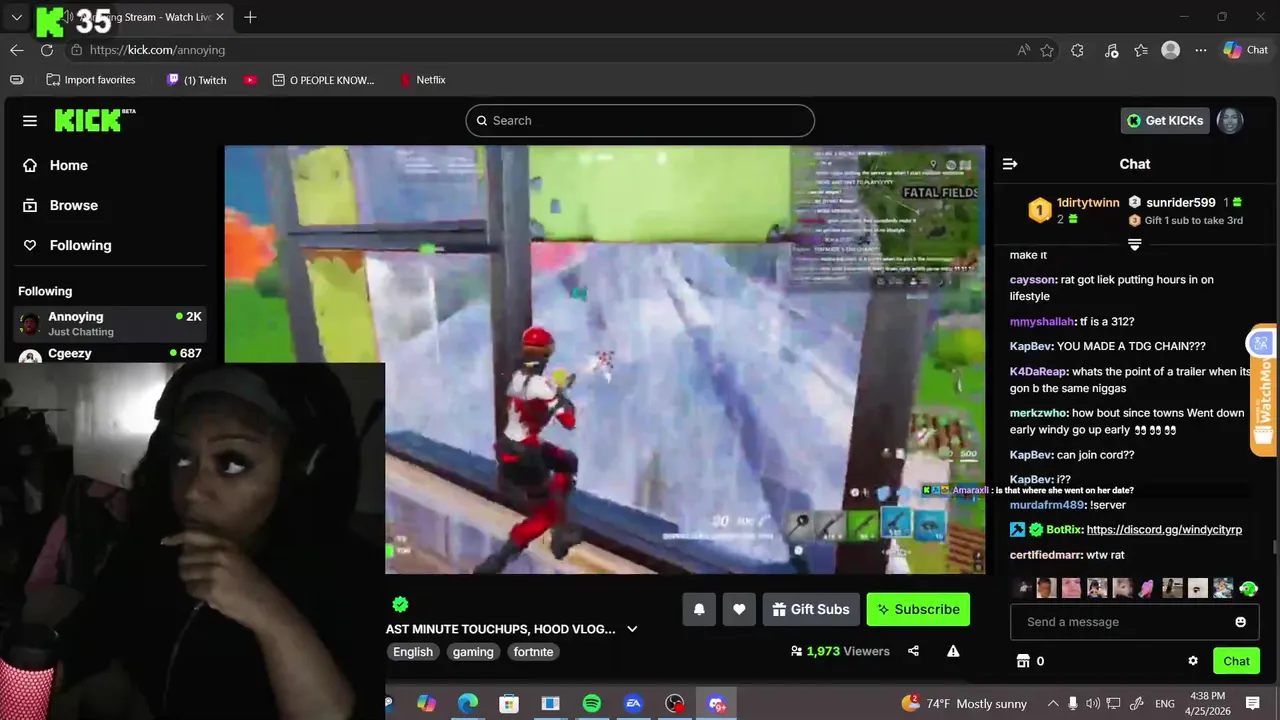The height and width of the screenshot is (720, 1280).
Task: Click the BotRix username in chat
Action: (1064, 530)
